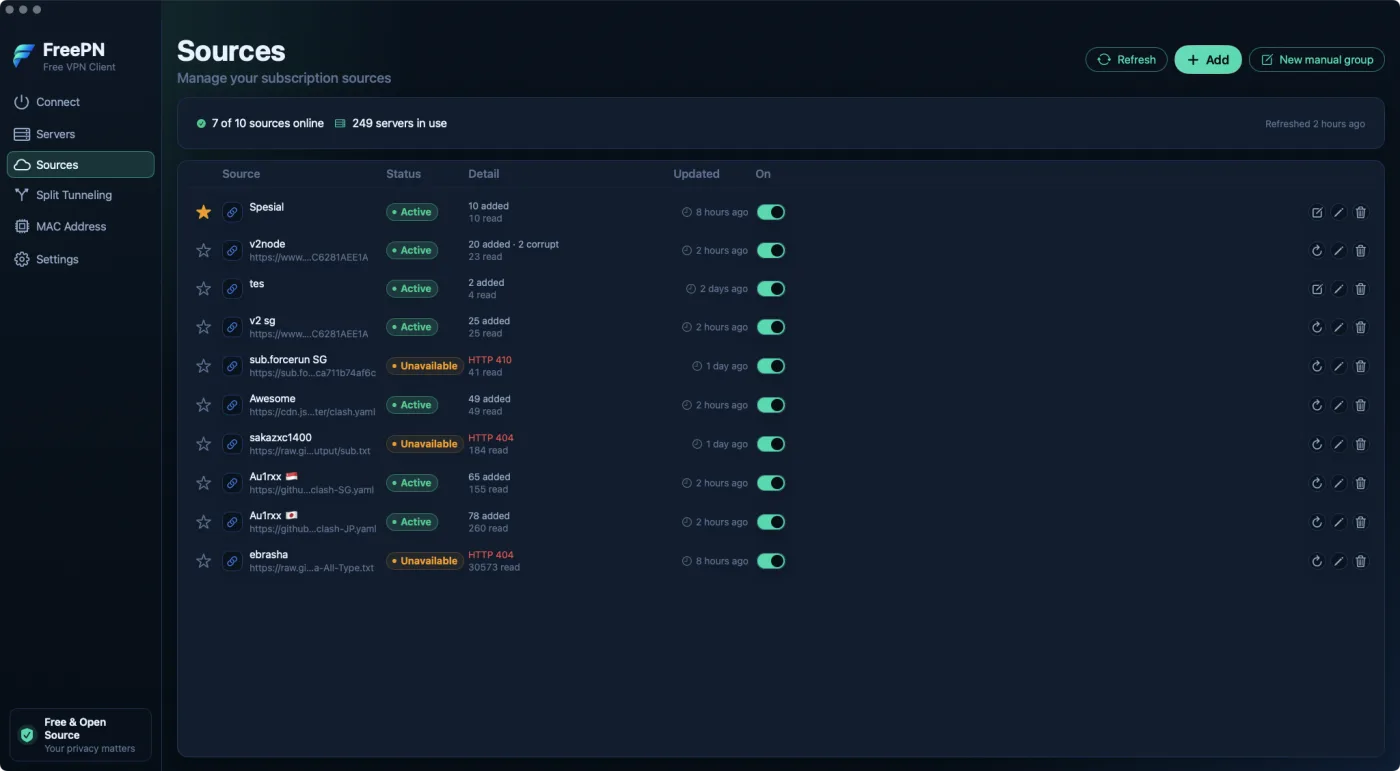Image resolution: width=1400 pixels, height=771 pixels.
Task: Create a New manual group
Action: tap(1317, 60)
